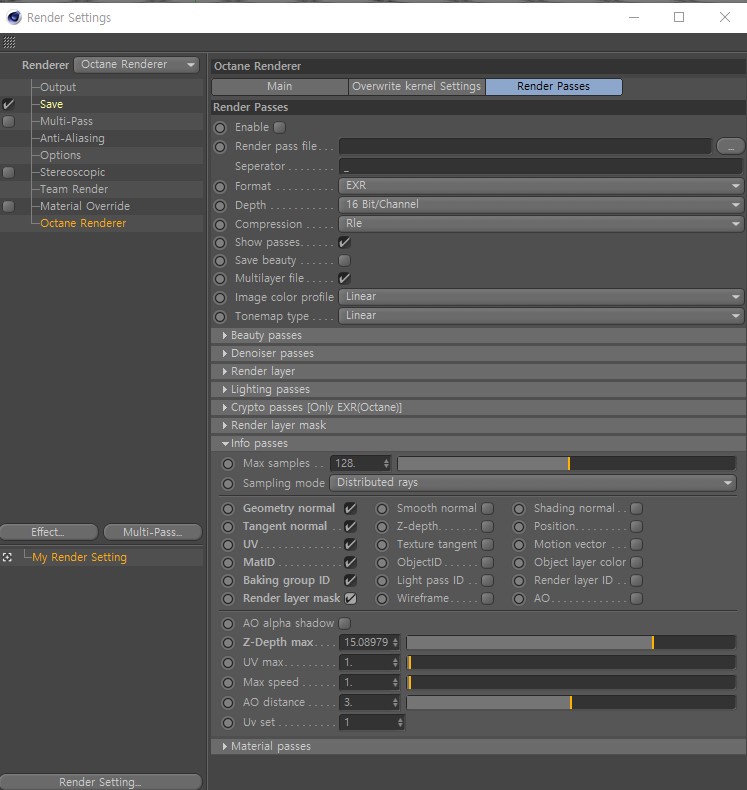
Task: Click the keyframe circle beside Geometry normal
Action: coord(228,508)
